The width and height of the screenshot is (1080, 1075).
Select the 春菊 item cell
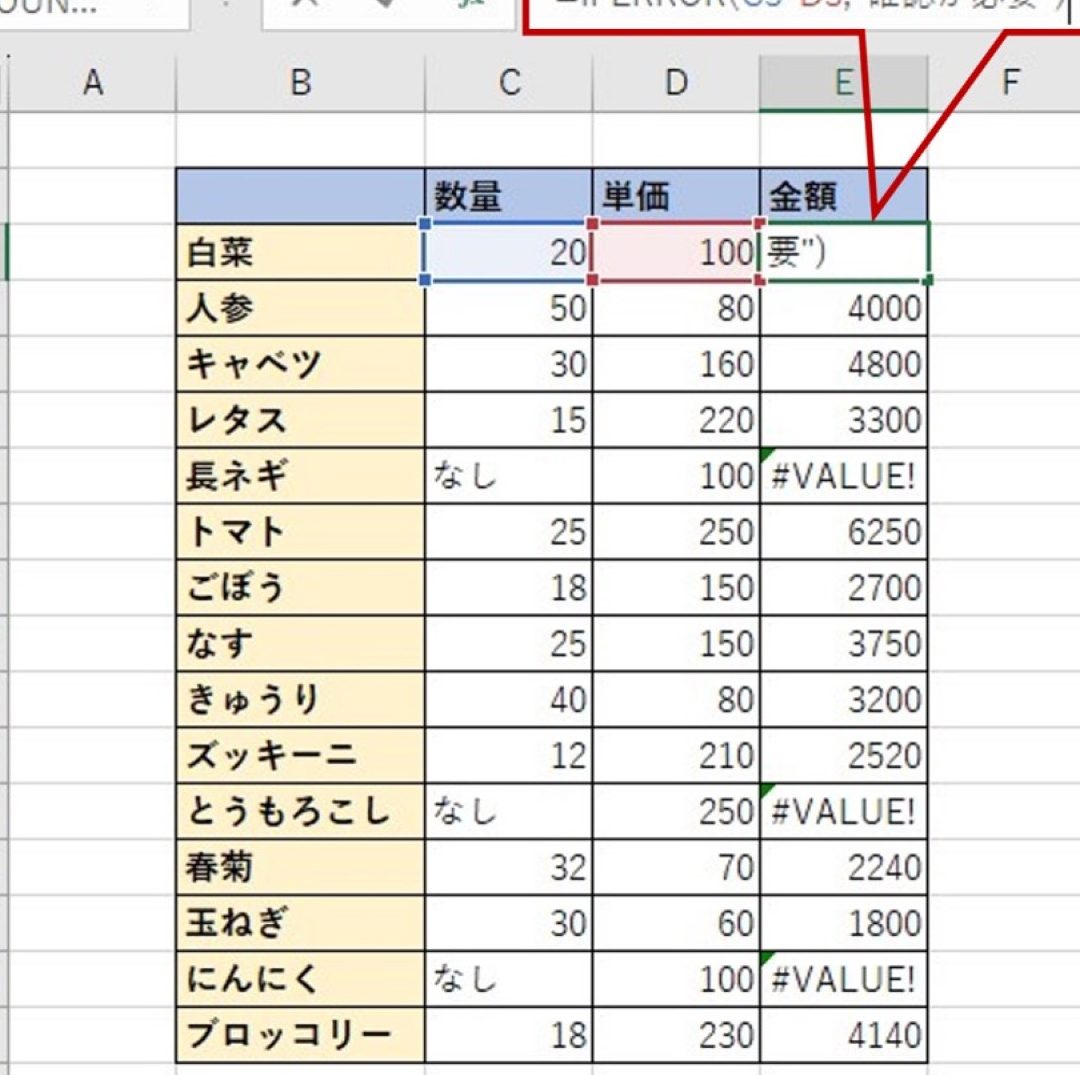click(300, 867)
